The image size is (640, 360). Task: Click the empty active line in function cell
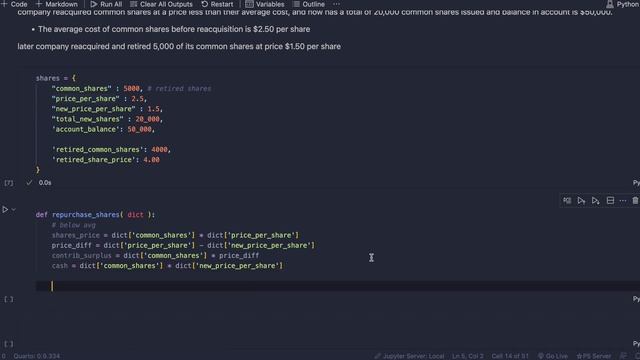pos(338,286)
